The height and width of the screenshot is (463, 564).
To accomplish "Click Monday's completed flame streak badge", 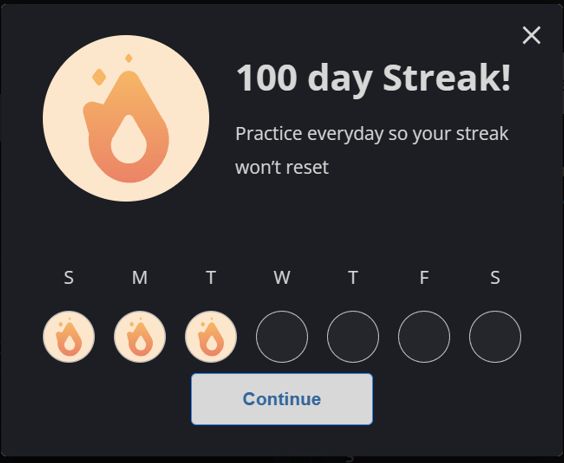I will (x=140, y=337).
